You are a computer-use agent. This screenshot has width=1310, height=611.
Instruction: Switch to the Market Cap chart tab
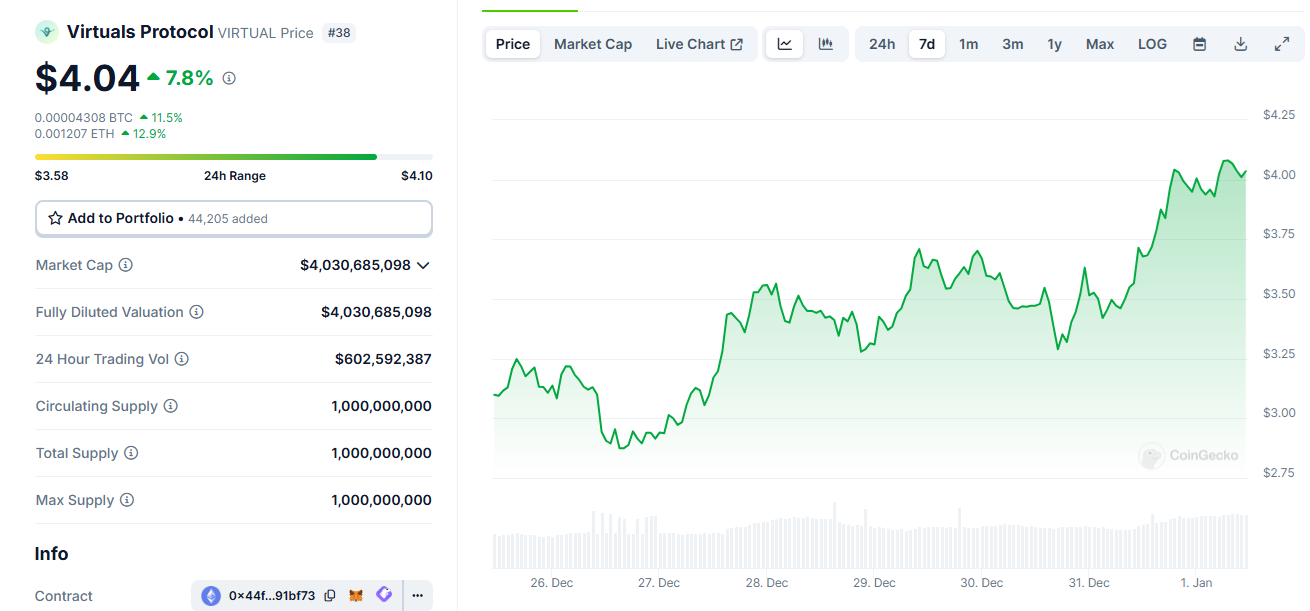593,44
